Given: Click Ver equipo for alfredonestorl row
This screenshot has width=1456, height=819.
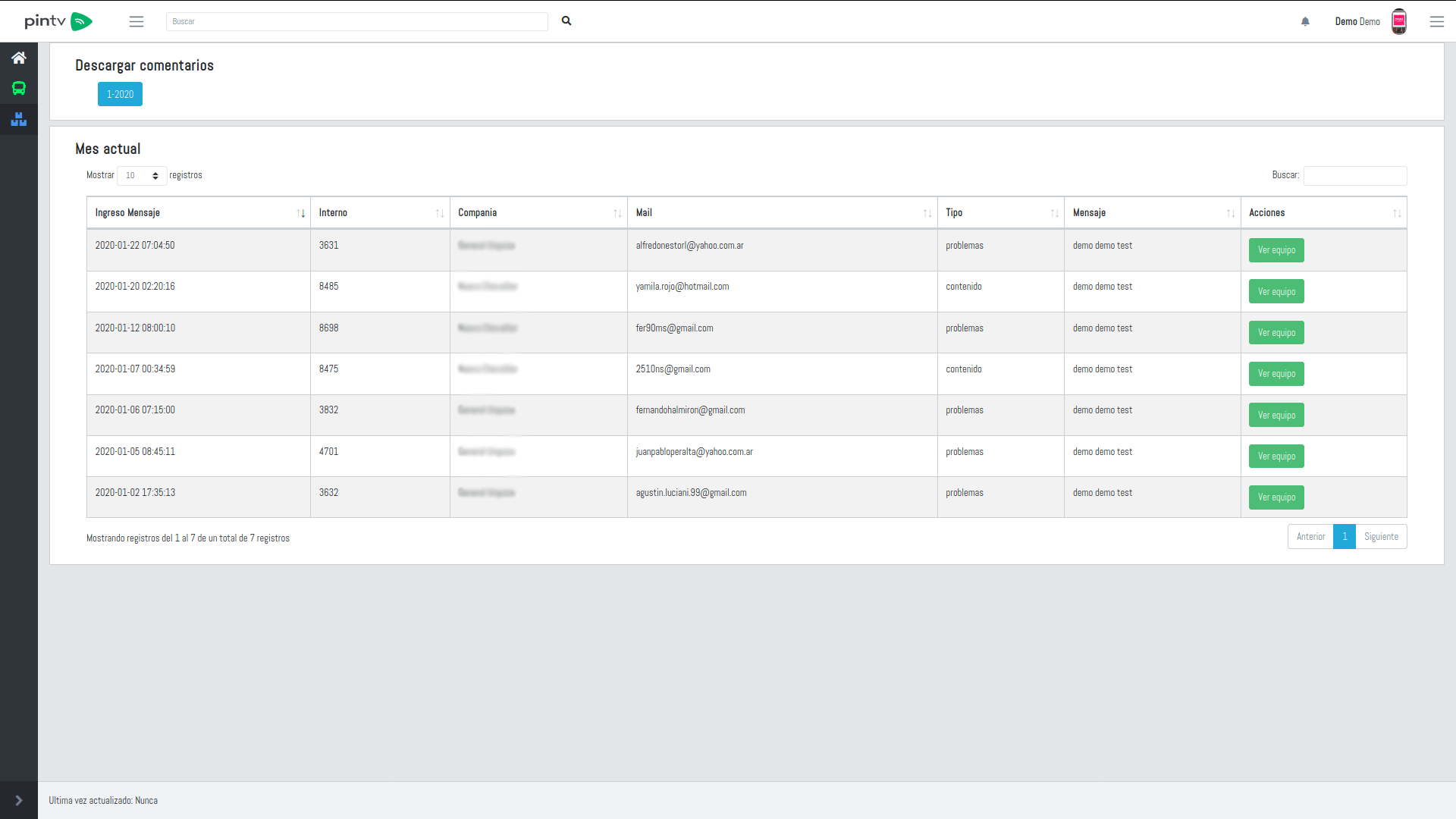Looking at the screenshot, I should (1276, 250).
